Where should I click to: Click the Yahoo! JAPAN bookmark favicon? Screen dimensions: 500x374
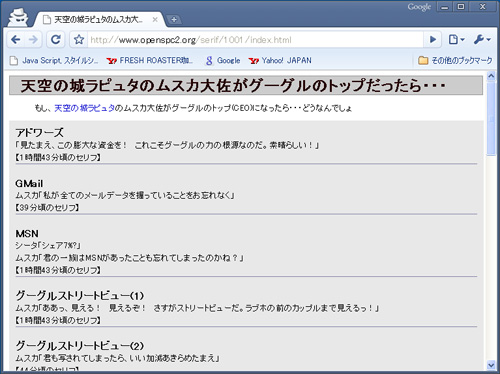pos(254,61)
